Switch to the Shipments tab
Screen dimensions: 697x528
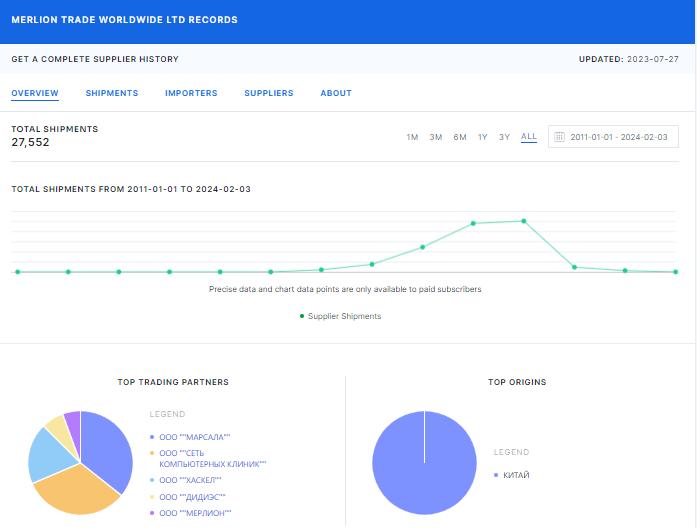112,93
